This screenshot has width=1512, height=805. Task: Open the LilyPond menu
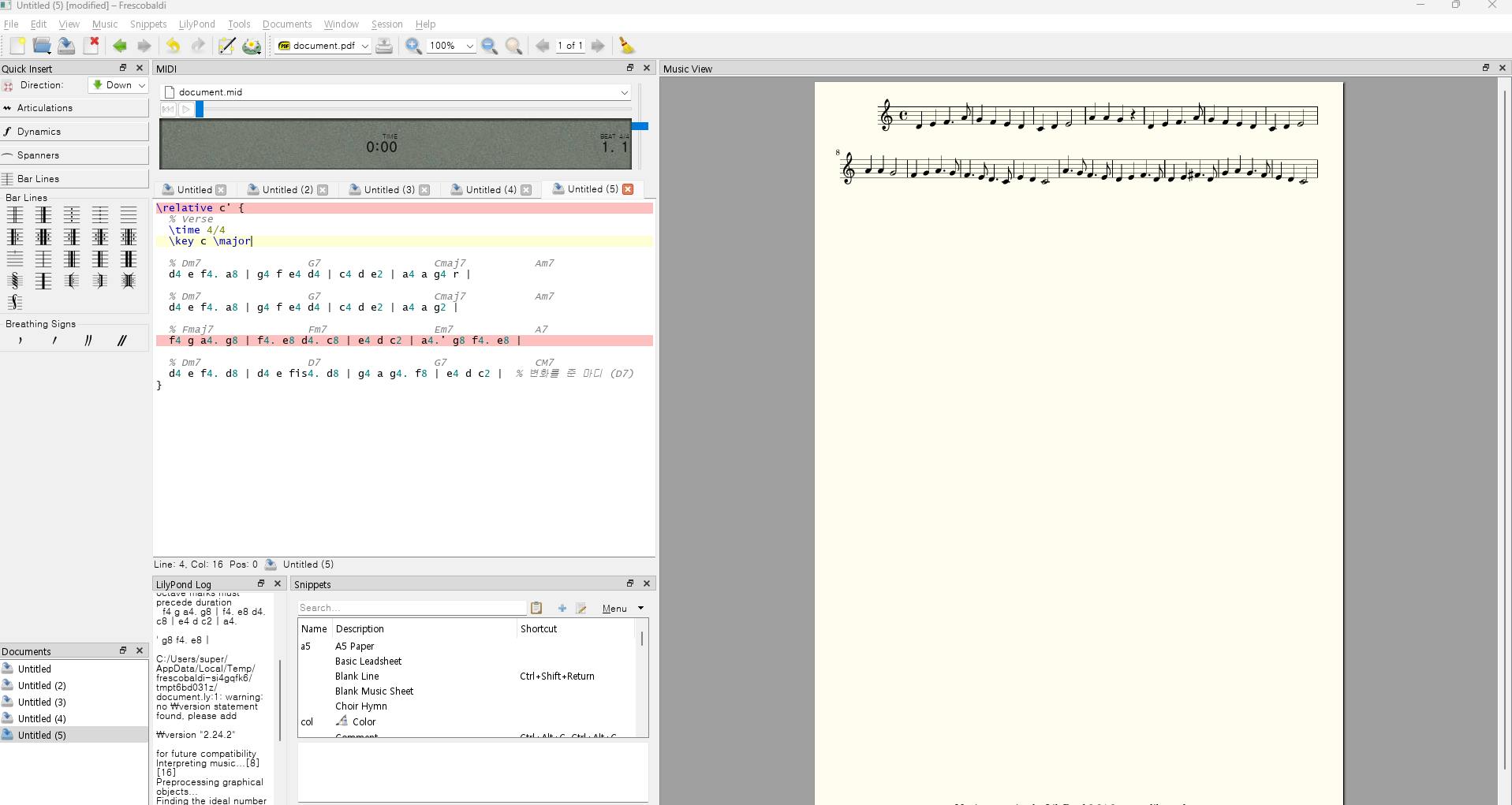196,24
